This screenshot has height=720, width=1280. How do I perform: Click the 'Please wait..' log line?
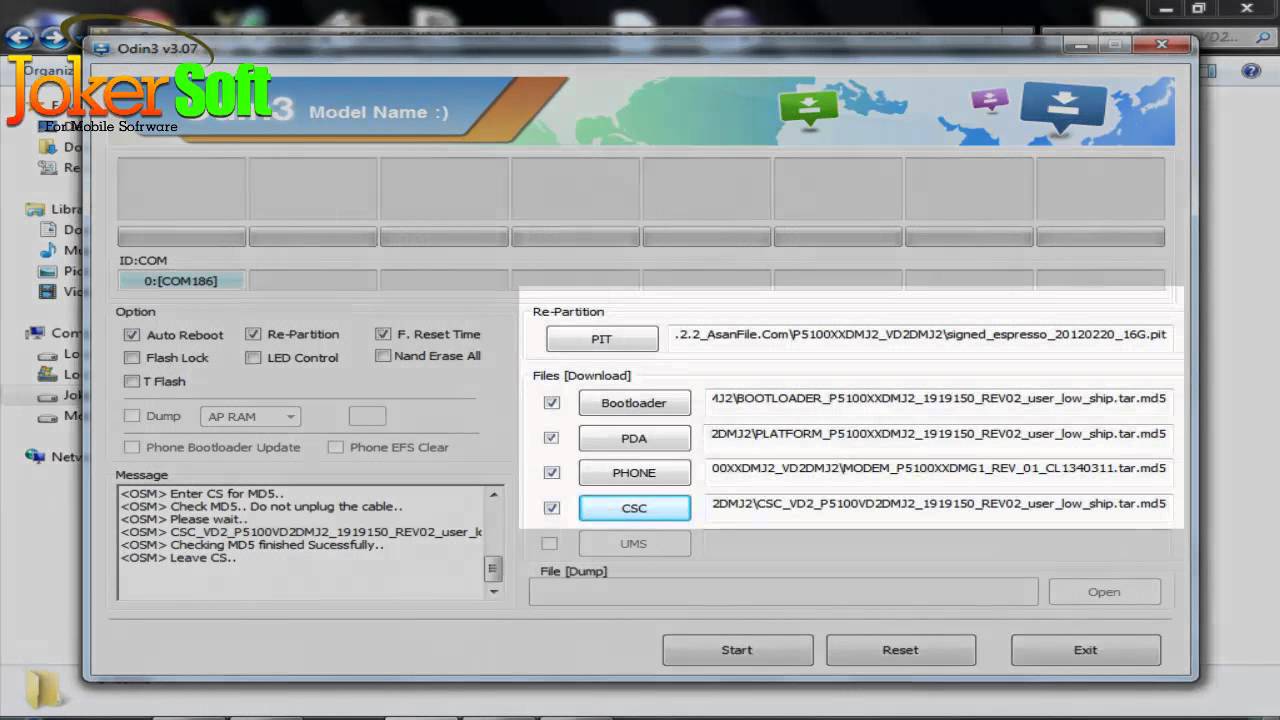184,519
